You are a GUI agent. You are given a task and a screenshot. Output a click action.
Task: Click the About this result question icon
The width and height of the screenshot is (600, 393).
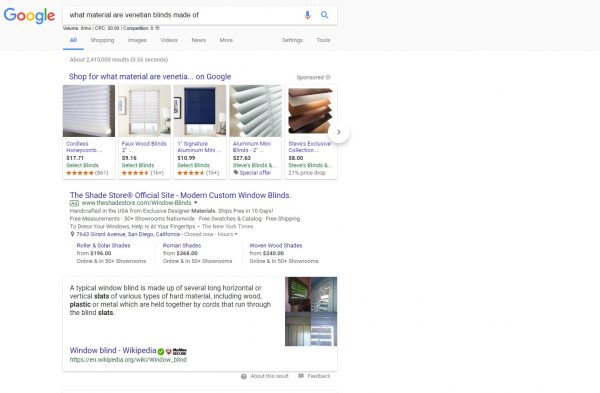(244, 376)
